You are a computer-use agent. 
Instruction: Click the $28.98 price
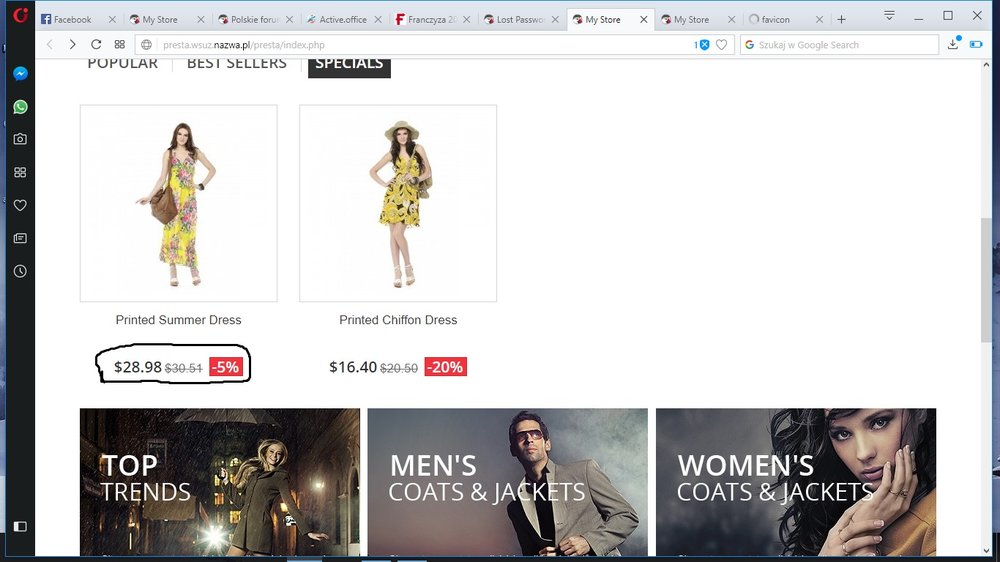click(x=138, y=367)
